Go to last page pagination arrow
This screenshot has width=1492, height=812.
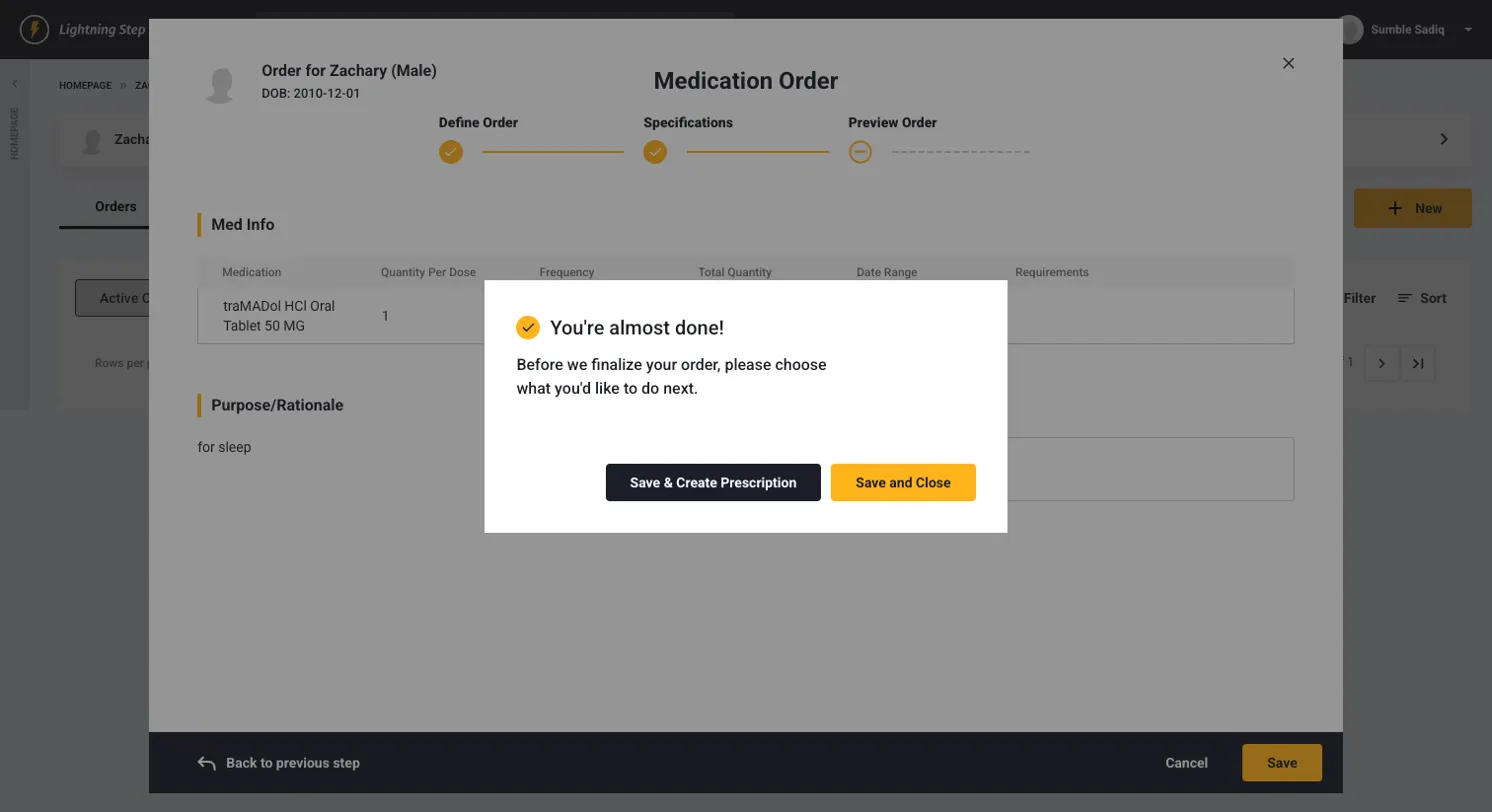tap(1417, 364)
